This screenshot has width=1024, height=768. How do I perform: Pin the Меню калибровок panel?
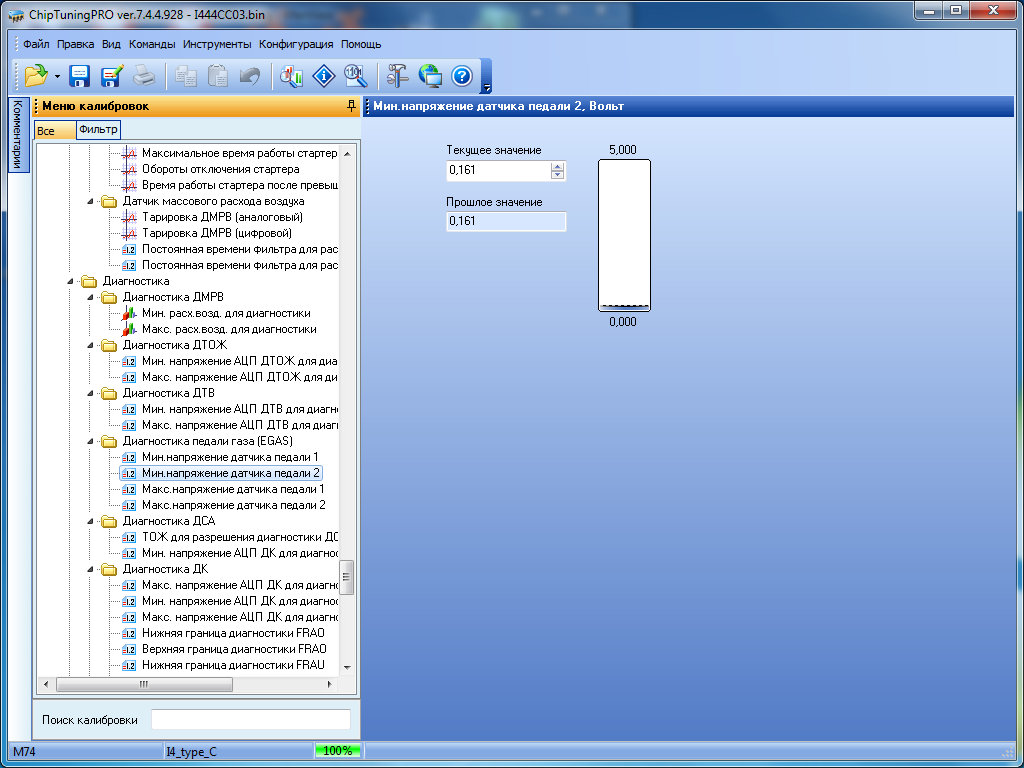coord(350,106)
